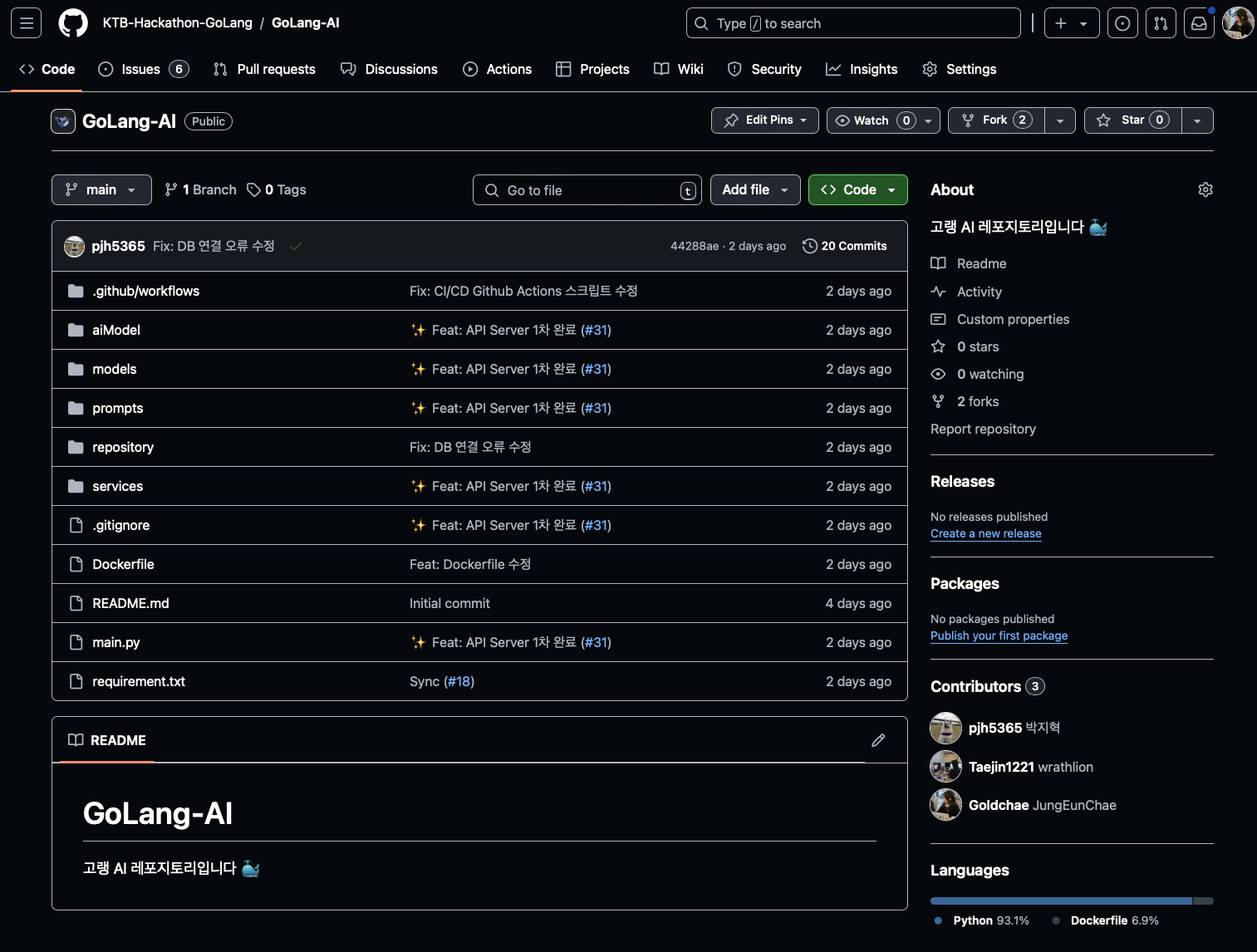Open the repository Settings tab
The image size is (1257, 952).
coord(960,69)
